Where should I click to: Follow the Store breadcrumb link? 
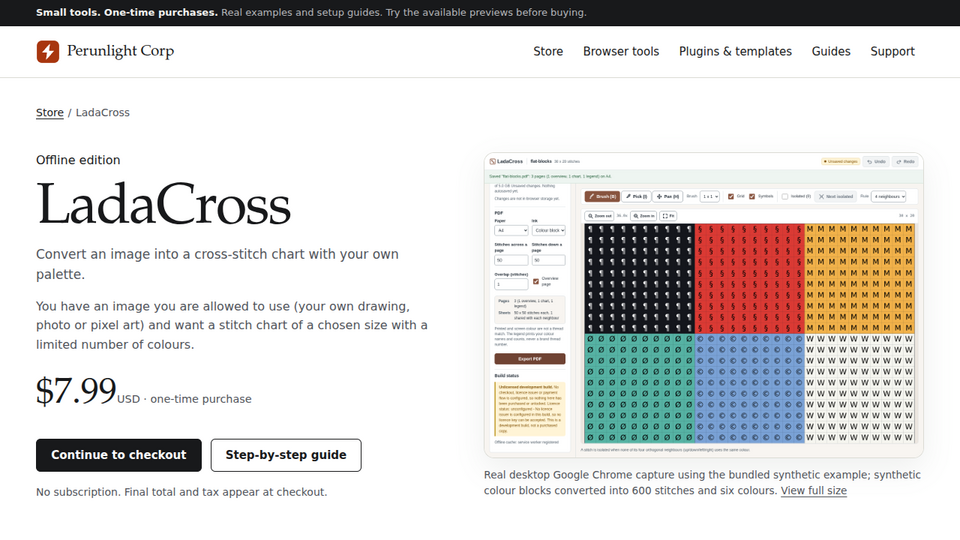[x=50, y=113]
